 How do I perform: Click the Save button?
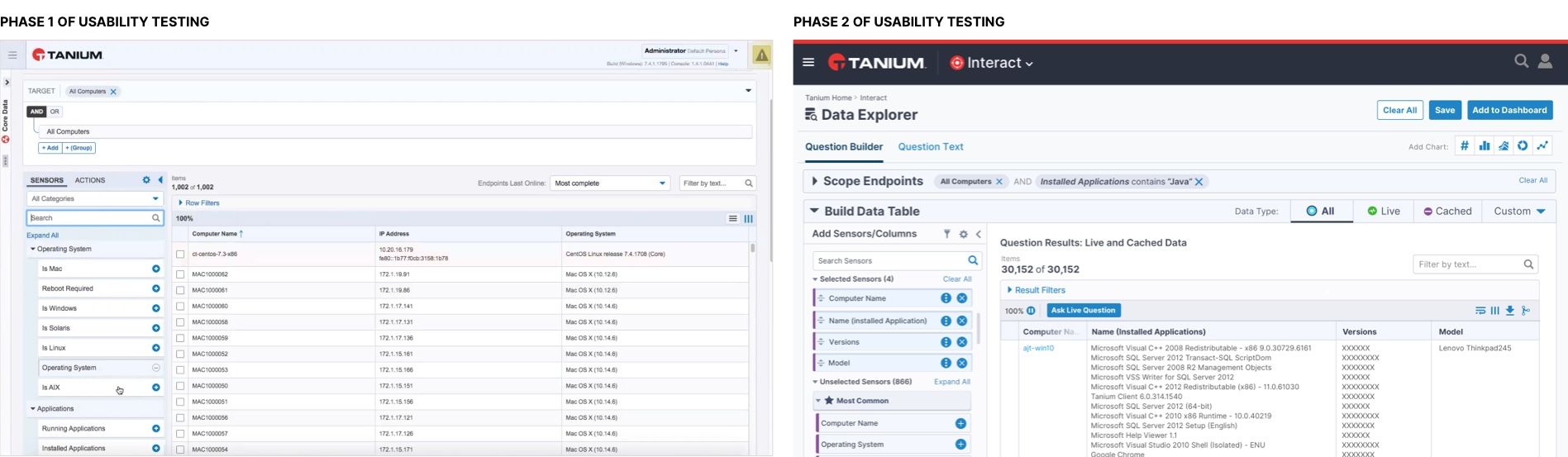(x=1445, y=110)
